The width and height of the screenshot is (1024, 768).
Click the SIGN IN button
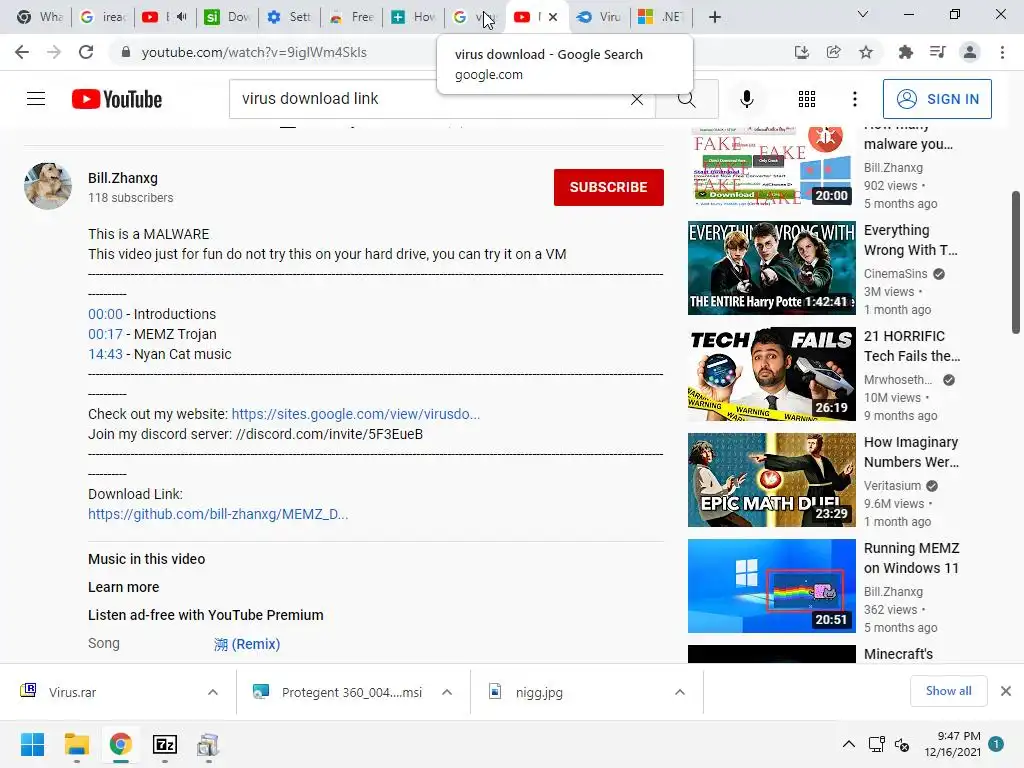tap(937, 99)
